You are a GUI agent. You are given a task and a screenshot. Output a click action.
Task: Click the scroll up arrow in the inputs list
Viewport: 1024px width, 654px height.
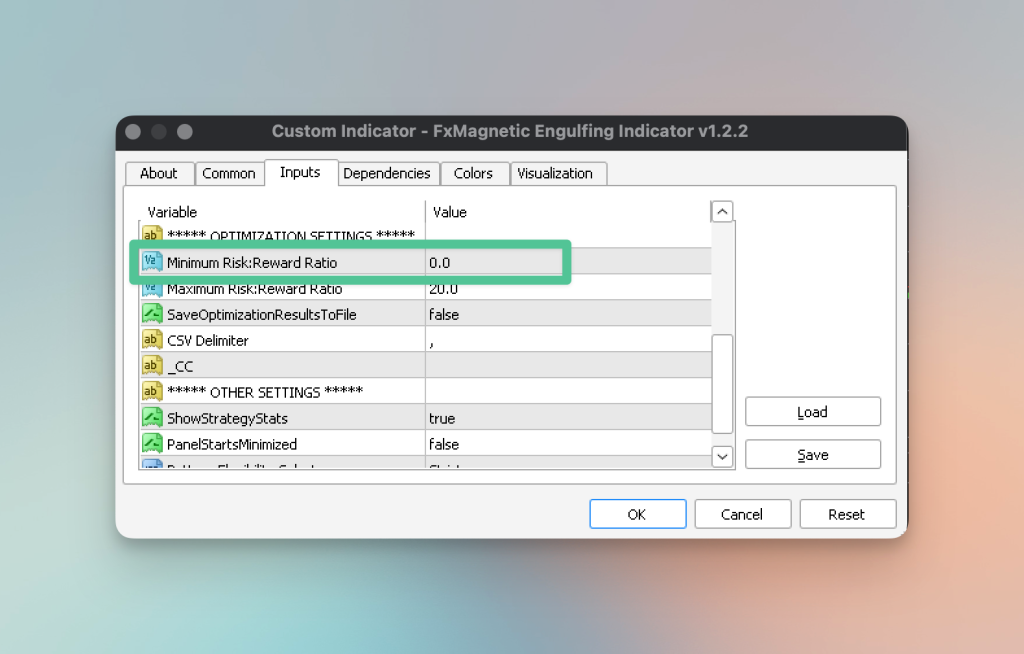[x=722, y=211]
